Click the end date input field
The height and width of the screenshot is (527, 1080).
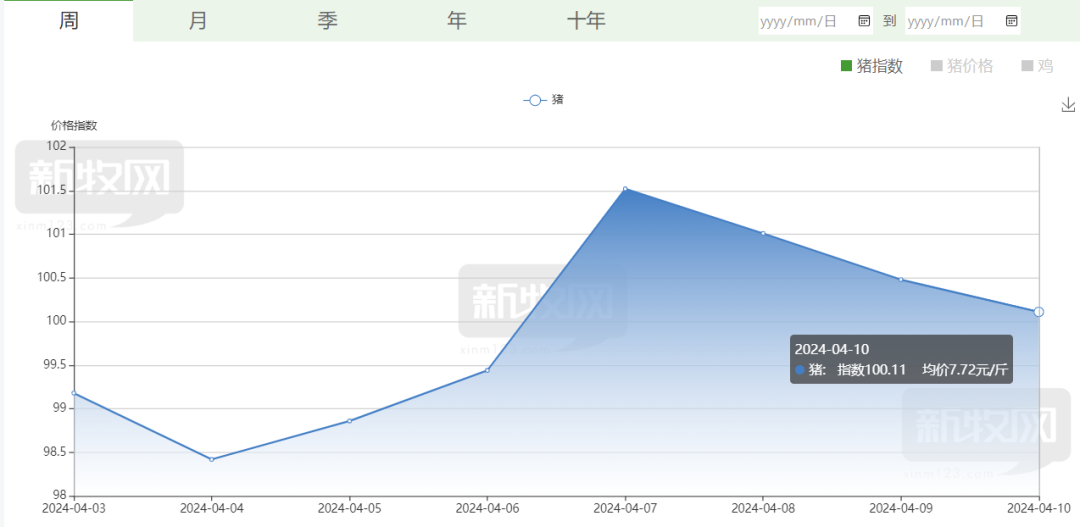pos(963,21)
